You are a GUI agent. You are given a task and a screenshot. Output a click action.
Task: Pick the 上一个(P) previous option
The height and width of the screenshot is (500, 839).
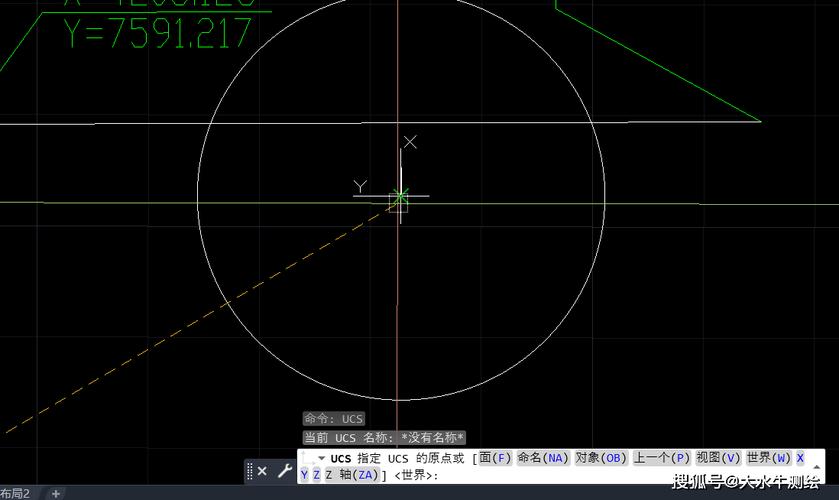tap(662, 458)
